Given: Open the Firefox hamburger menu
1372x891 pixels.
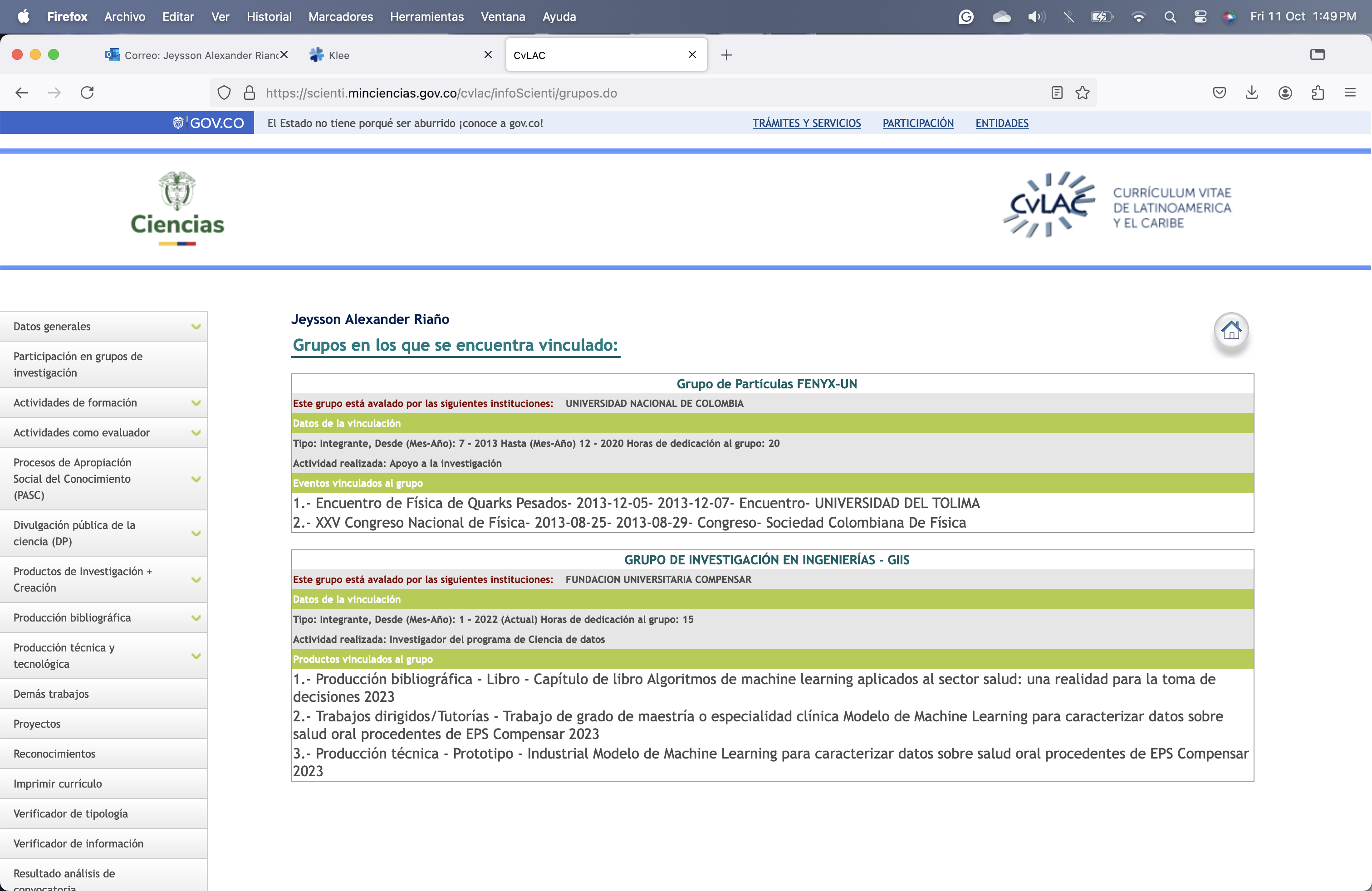Looking at the screenshot, I should pyautogui.click(x=1349, y=93).
